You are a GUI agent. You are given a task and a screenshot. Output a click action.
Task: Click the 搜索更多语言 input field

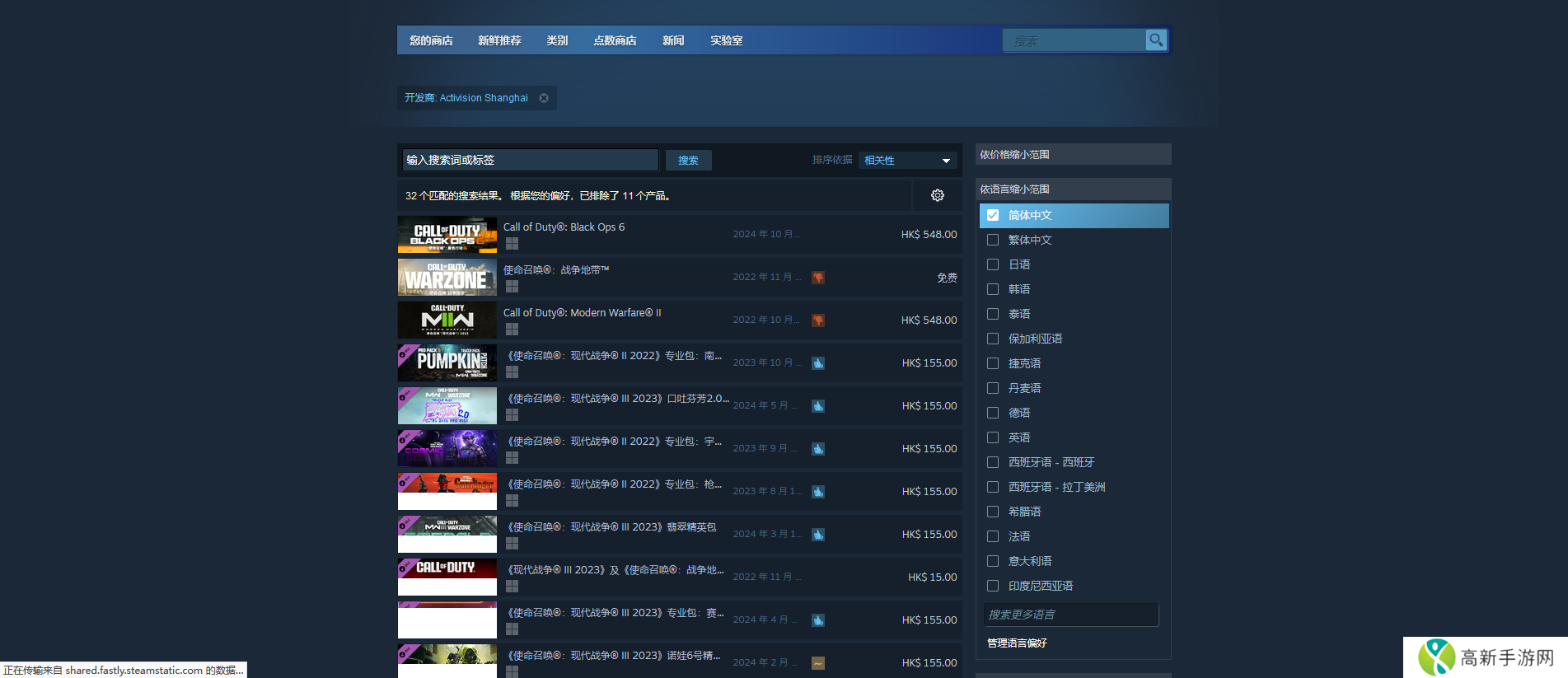coord(1070,615)
